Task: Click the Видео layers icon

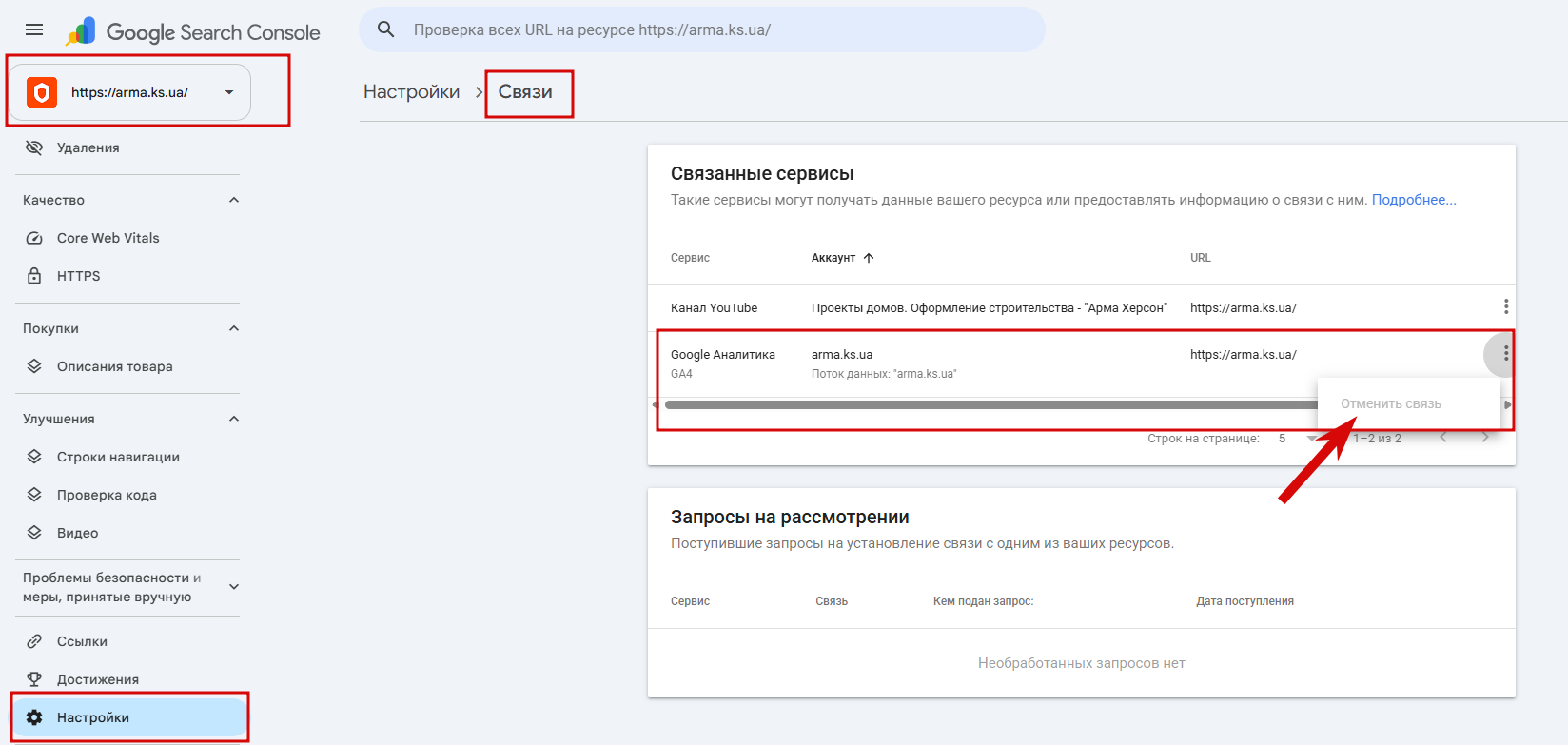Action: tap(34, 533)
